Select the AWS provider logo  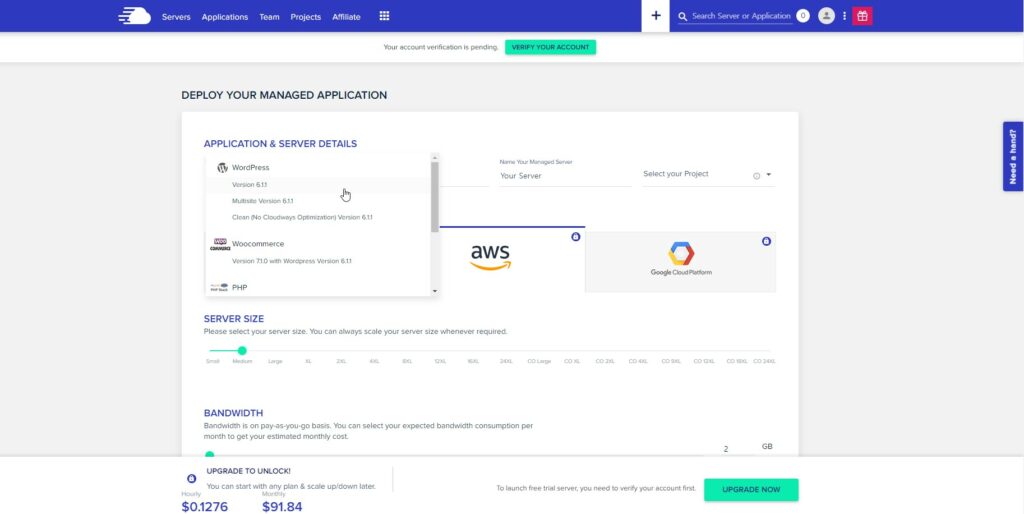tap(490, 258)
